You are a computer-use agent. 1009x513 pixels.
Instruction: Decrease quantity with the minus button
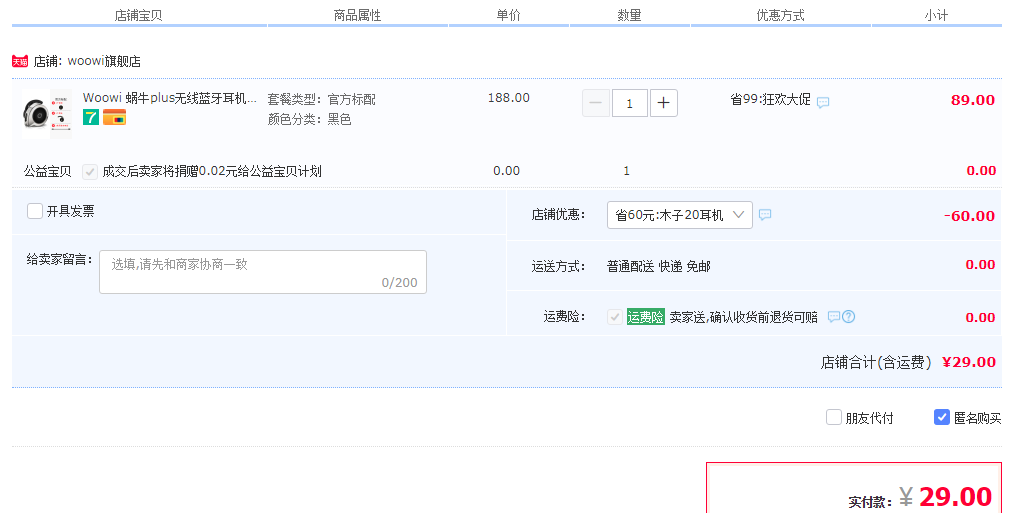coord(596,103)
